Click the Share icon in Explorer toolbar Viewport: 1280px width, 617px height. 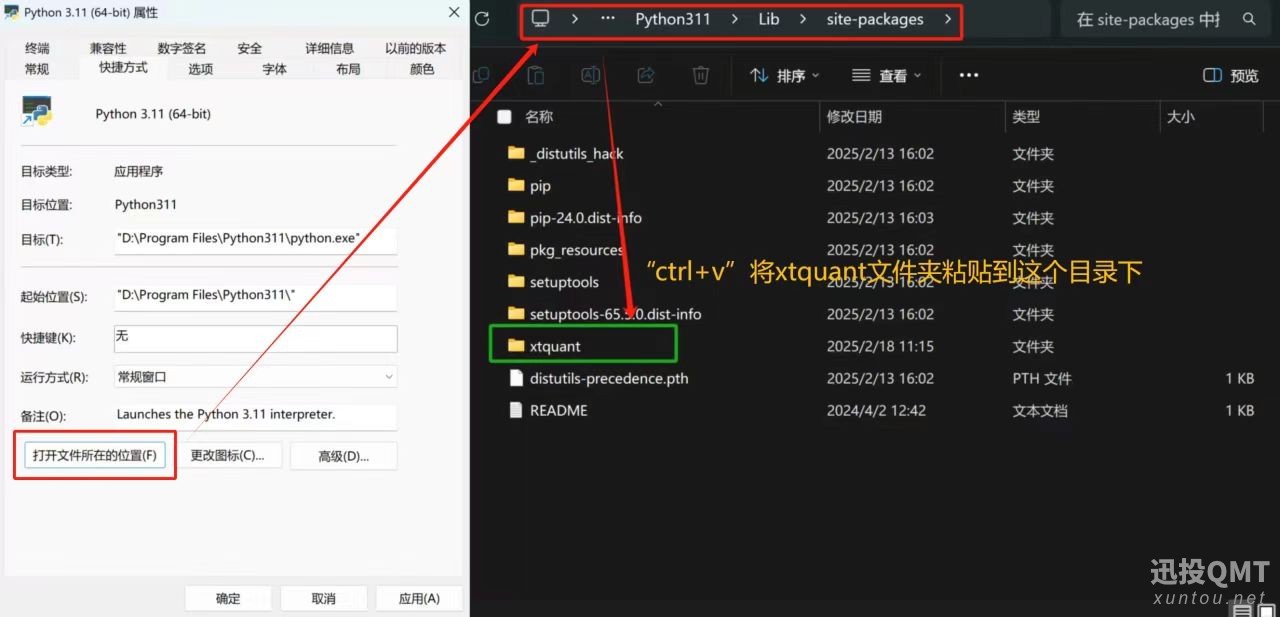click(x=646, y=75)
